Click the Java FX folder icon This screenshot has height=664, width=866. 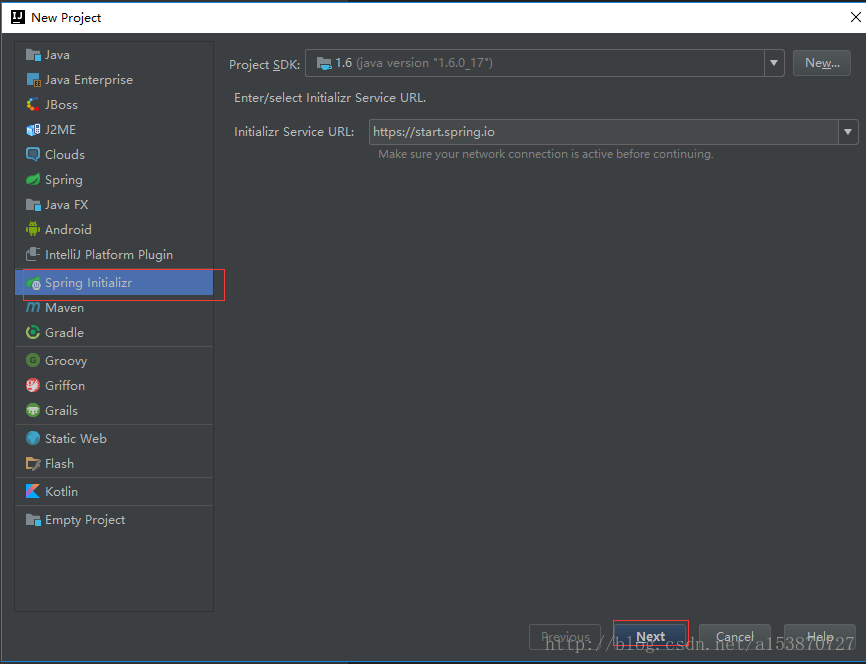(33, 204)
